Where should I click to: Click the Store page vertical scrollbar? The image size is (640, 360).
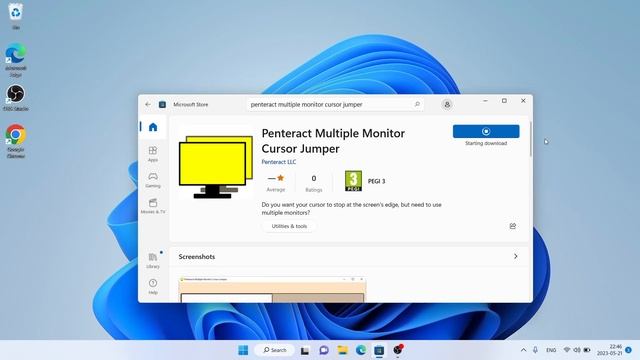531,139
